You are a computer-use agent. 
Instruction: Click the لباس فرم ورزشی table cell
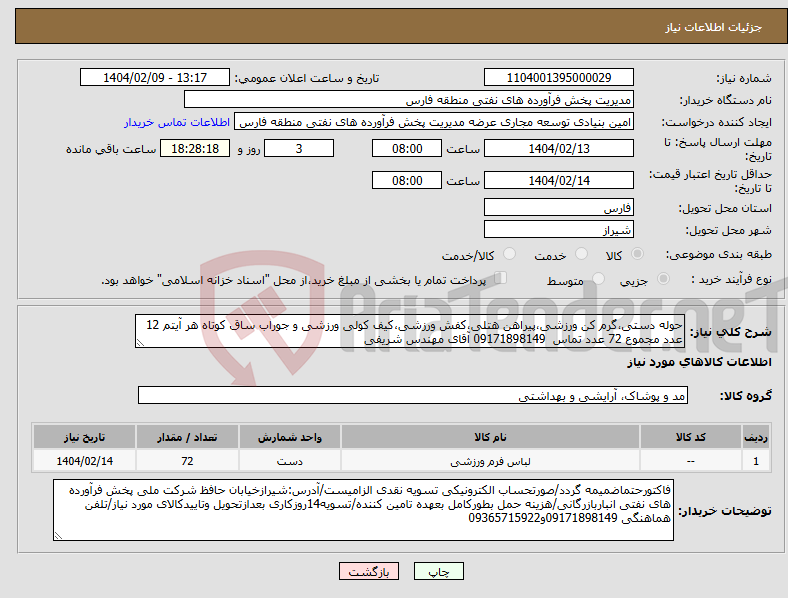490,461
